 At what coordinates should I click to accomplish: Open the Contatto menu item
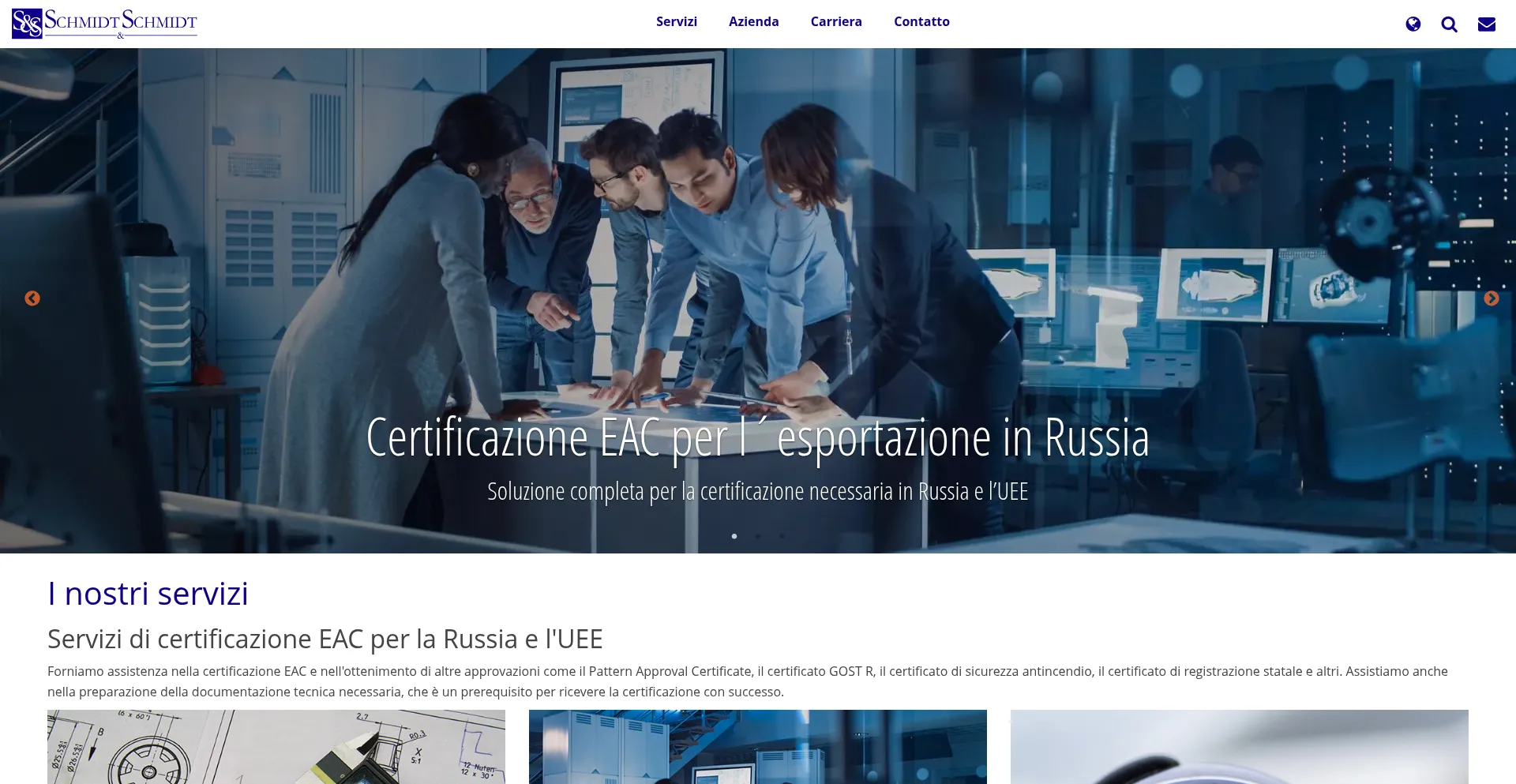pos(921,22)
